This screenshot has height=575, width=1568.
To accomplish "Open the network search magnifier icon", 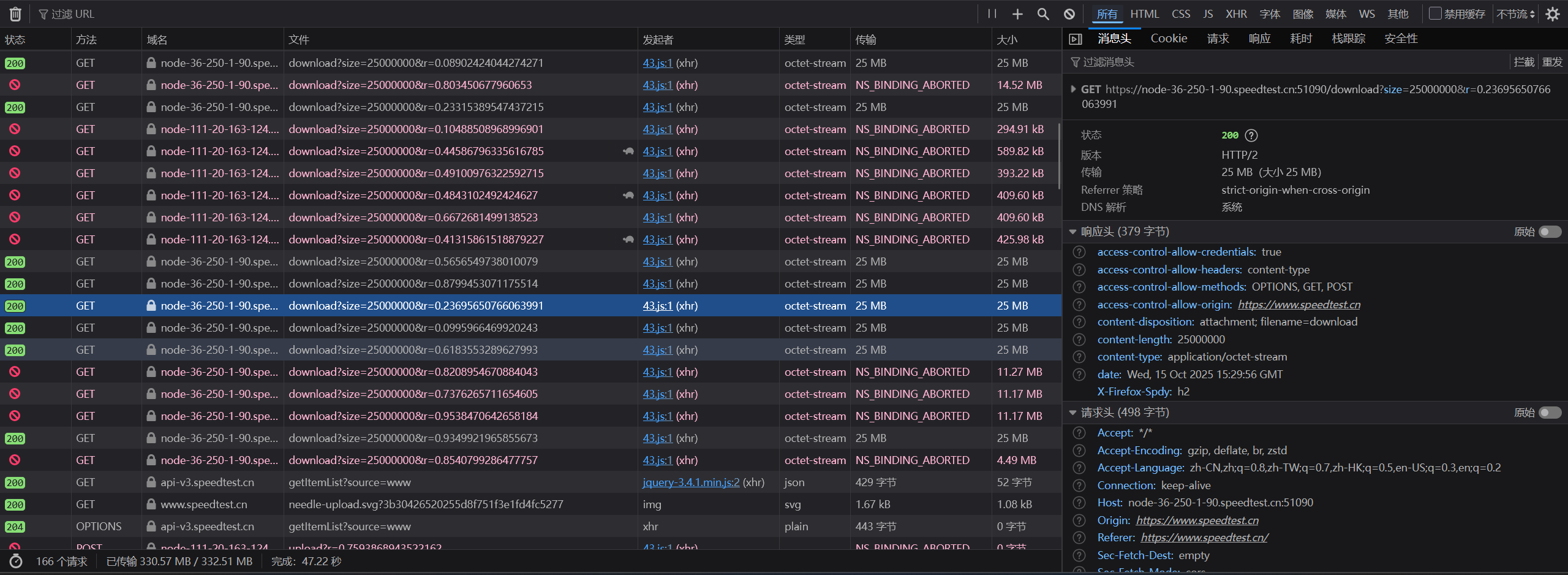I will coord(1043,14).
